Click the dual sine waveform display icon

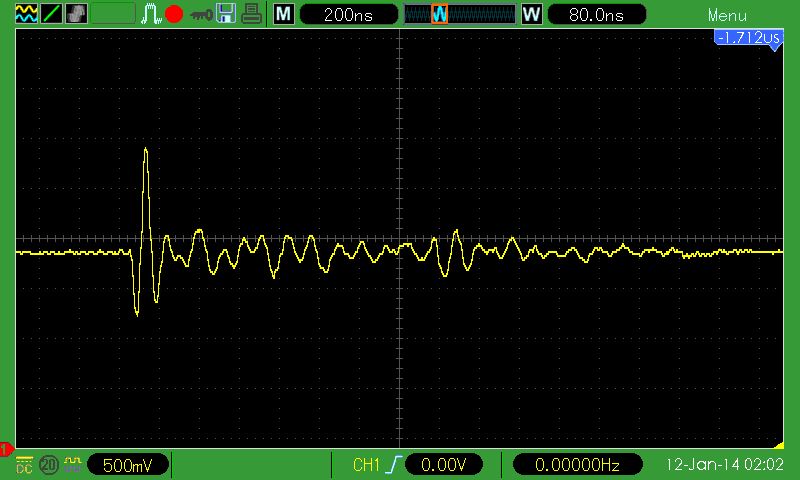point(26,14)
